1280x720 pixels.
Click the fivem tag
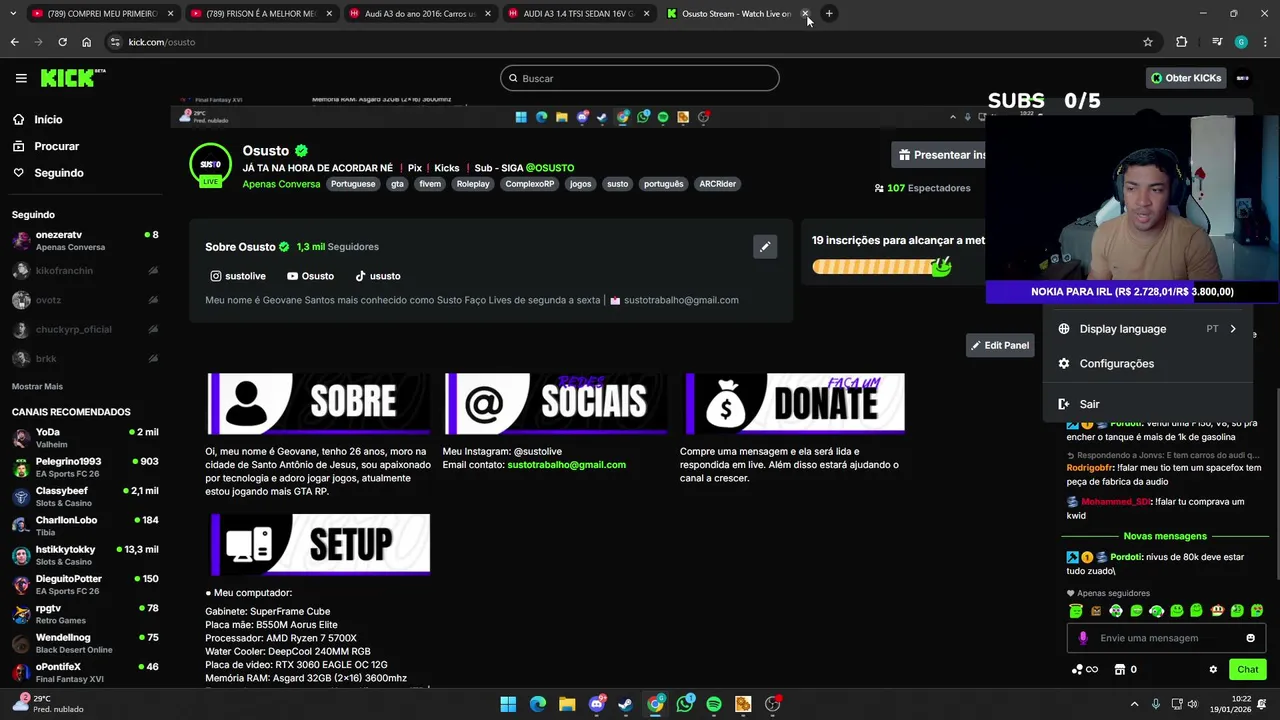pyautogui.click(x=430, y=184)
